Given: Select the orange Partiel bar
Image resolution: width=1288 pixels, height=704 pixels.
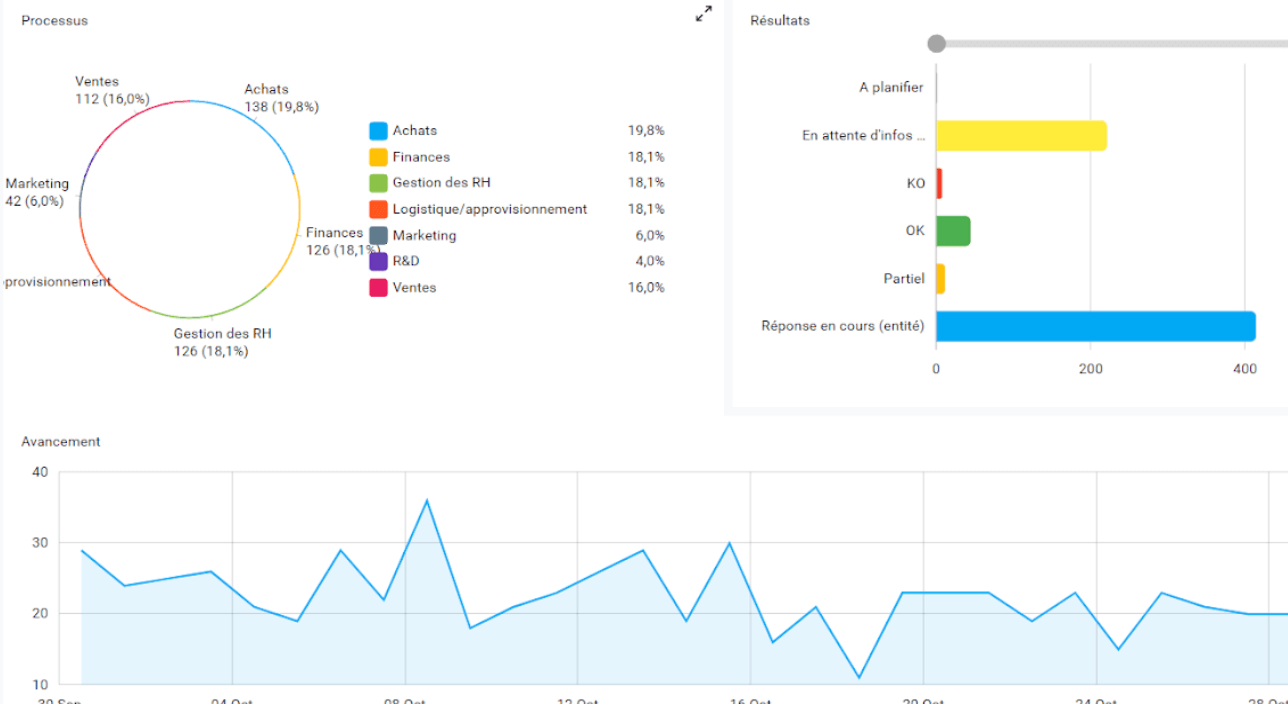Looking at the screenshot, I should 940,279.
